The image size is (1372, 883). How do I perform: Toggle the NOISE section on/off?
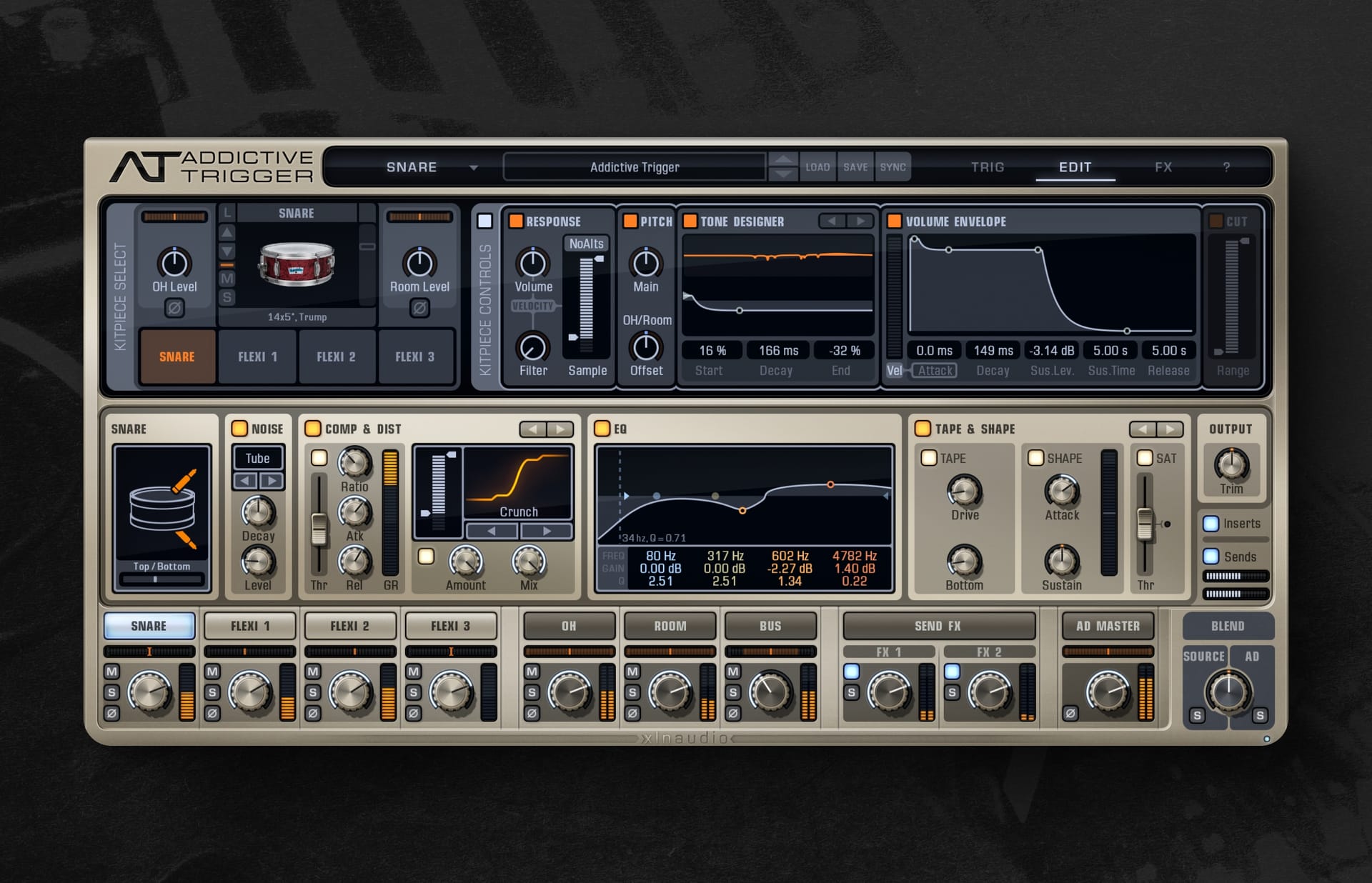coord(239,428)
